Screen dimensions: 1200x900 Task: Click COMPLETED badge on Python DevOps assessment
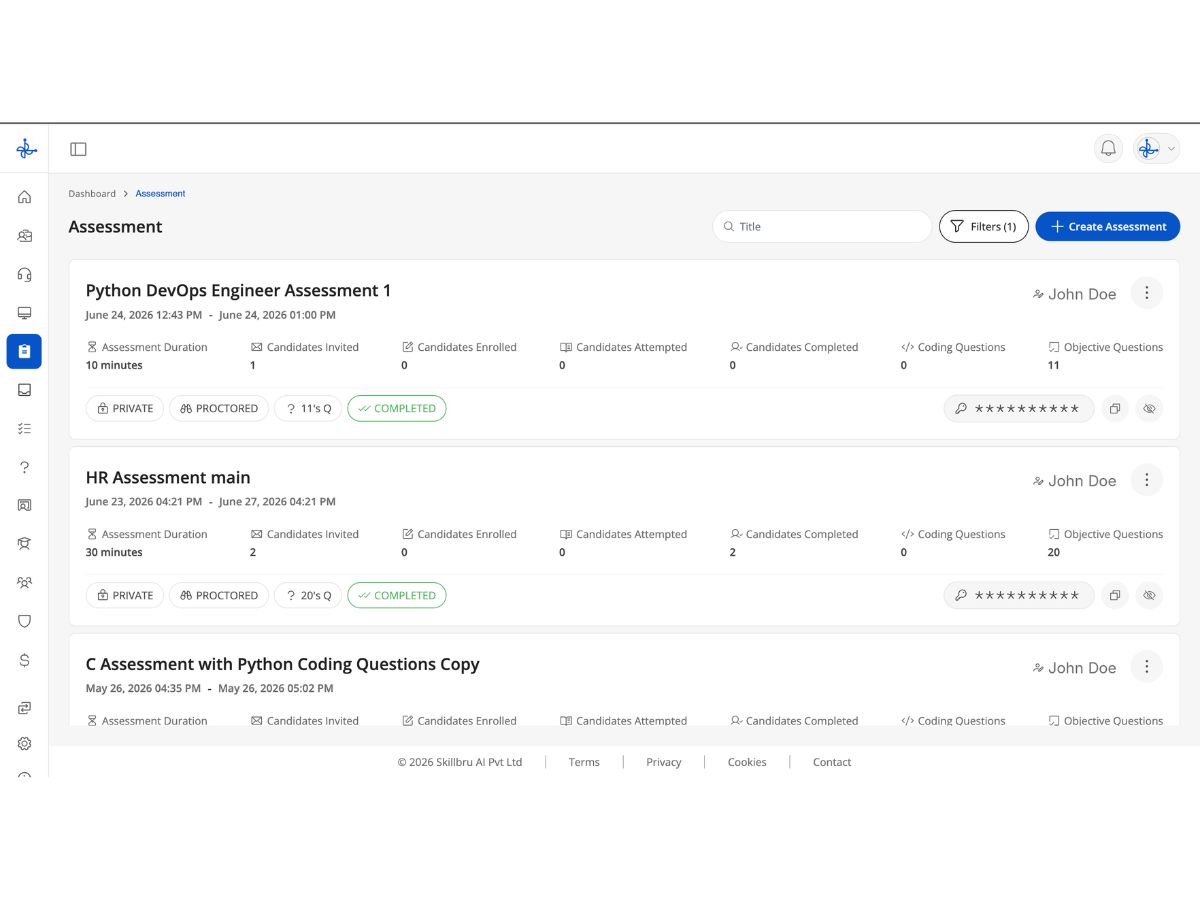(397, 408)
